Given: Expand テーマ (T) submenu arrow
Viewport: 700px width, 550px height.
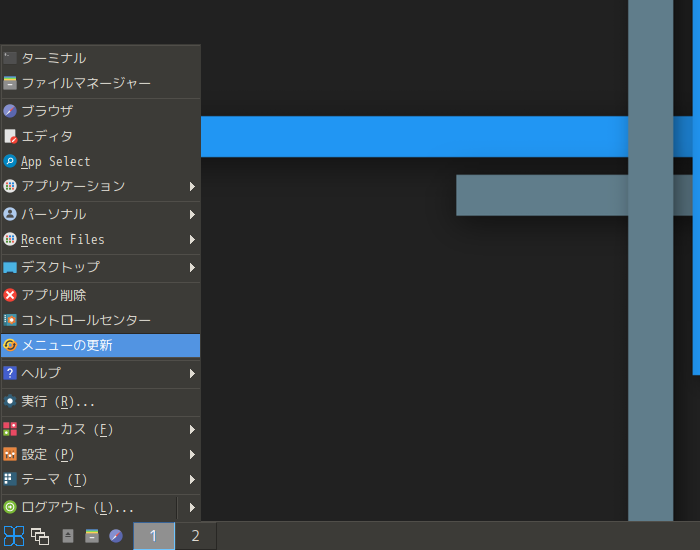Looking at the screenshot, I should coord(192,479).
